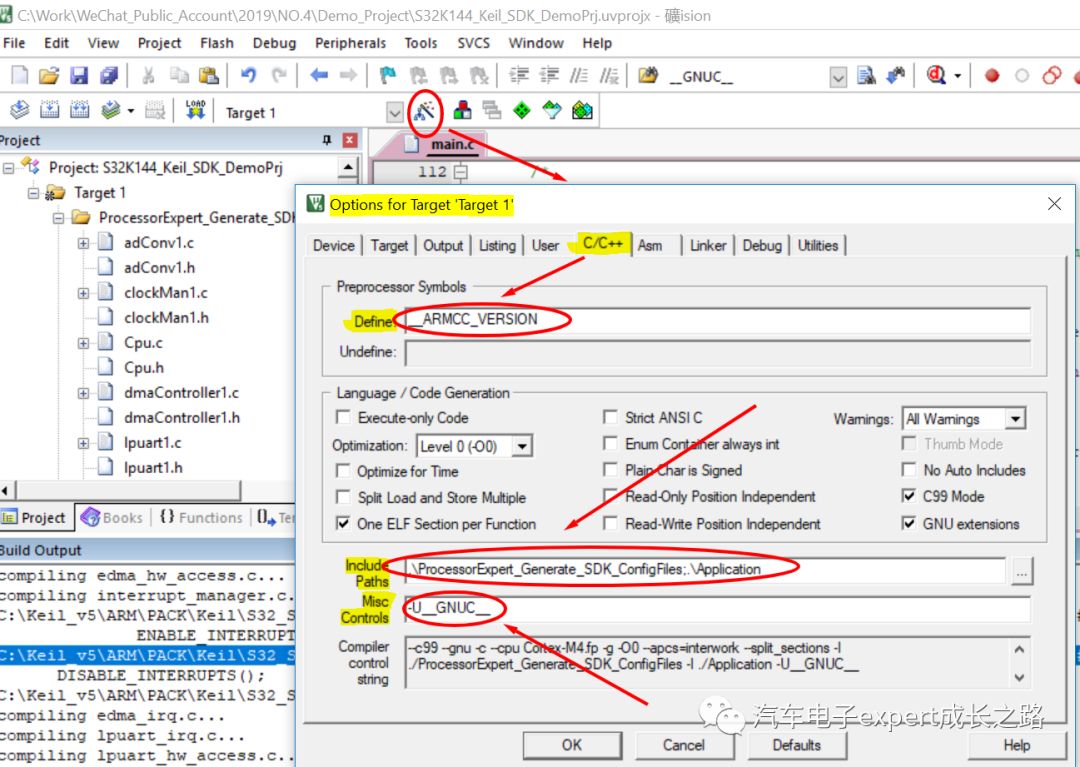The image size is (1080, 767).
Task: Navigate backwards with the blue left arrow
Action: pyautogui.click(x=318, y=75)
